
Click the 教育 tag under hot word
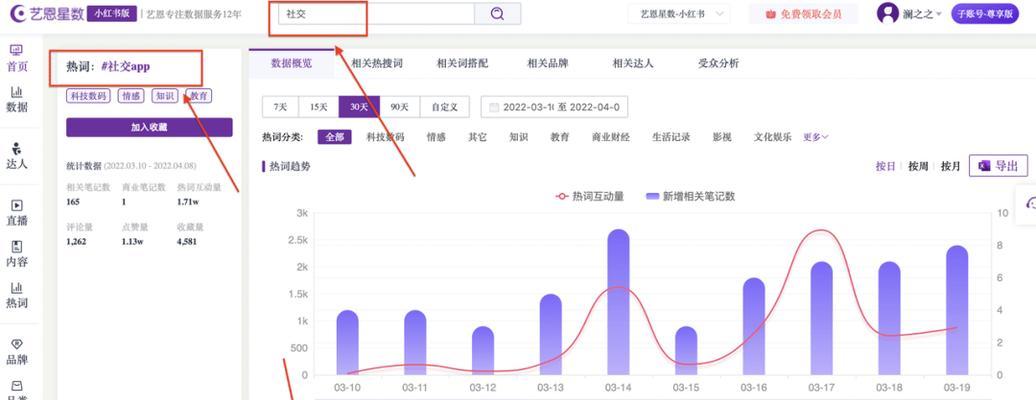(x=199, y=96)
